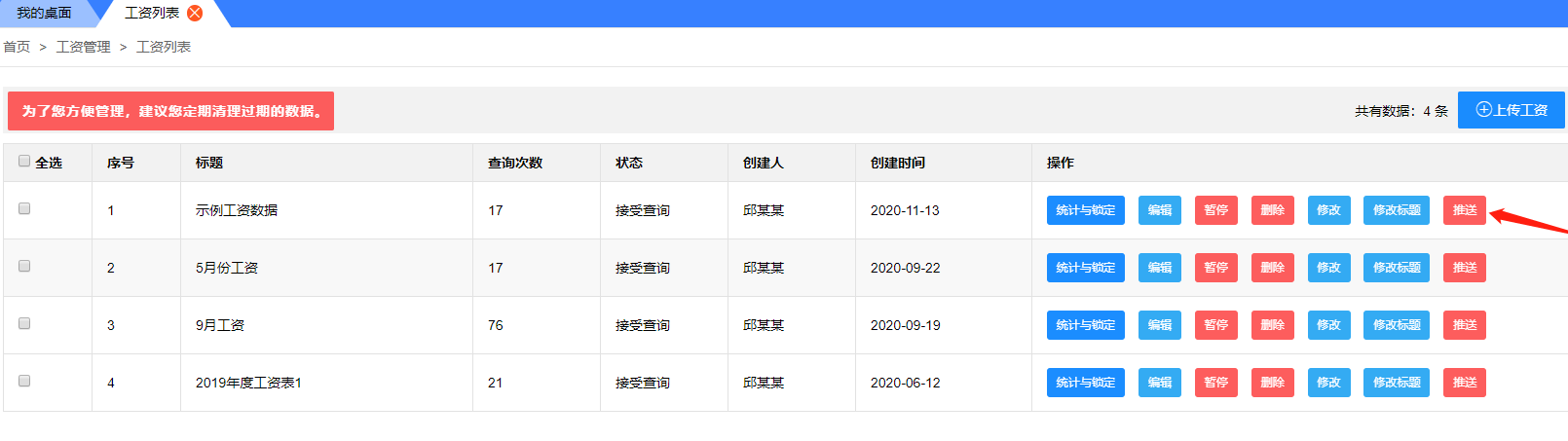Click query count 21
The height and width of the screenshot is (441, 1568).
(496, 383)
